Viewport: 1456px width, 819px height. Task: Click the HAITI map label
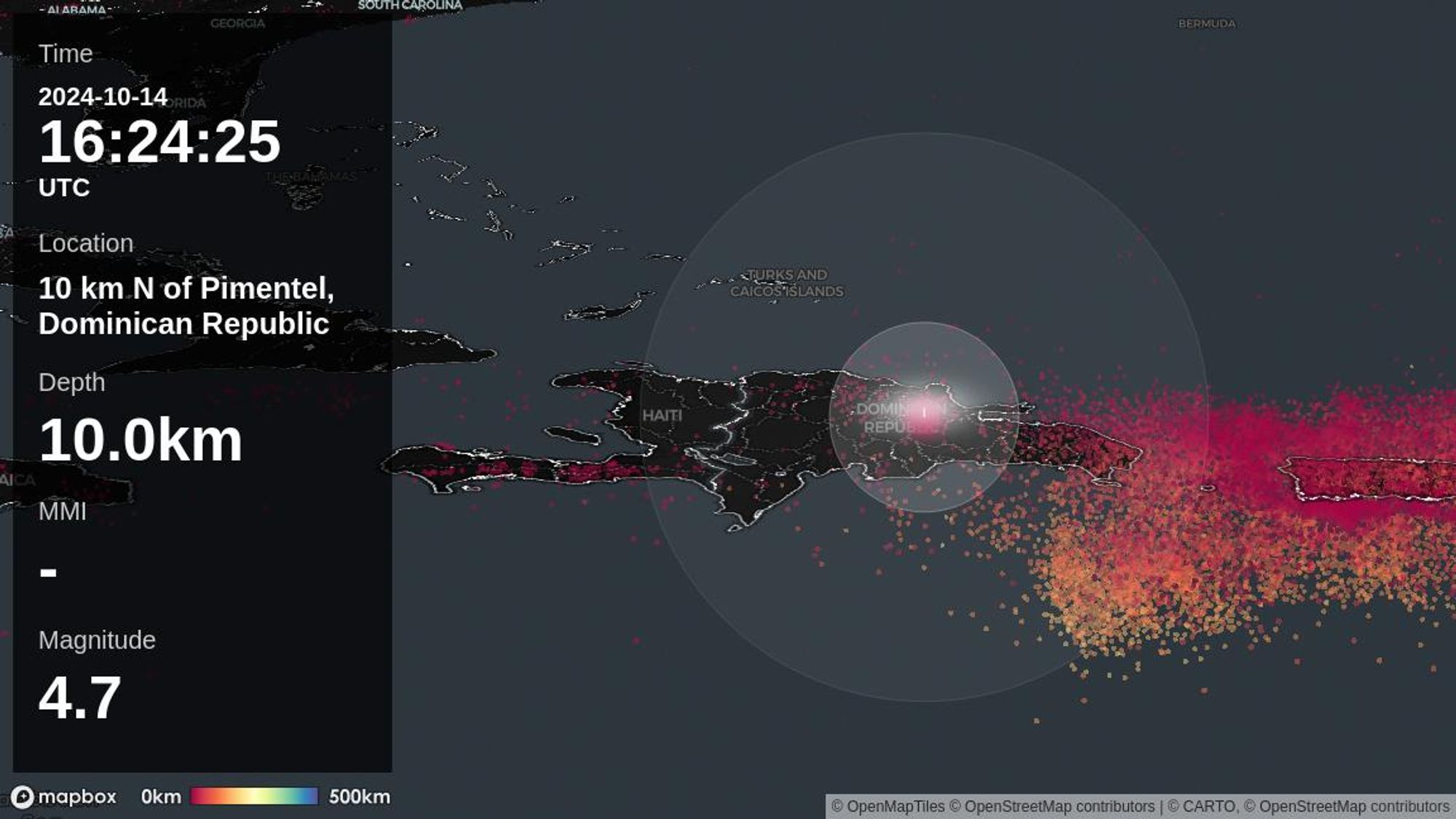pos(662,416)
